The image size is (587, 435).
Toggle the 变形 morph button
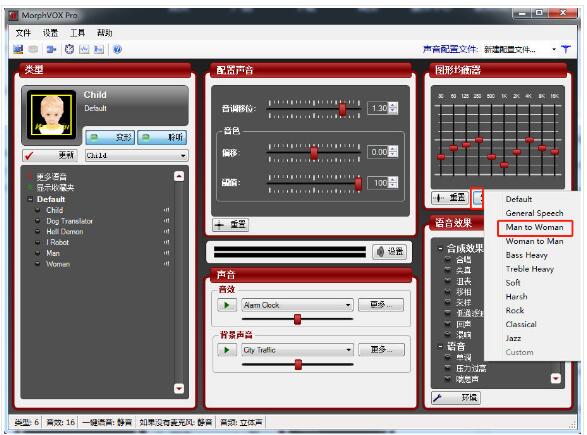point(110,137)
